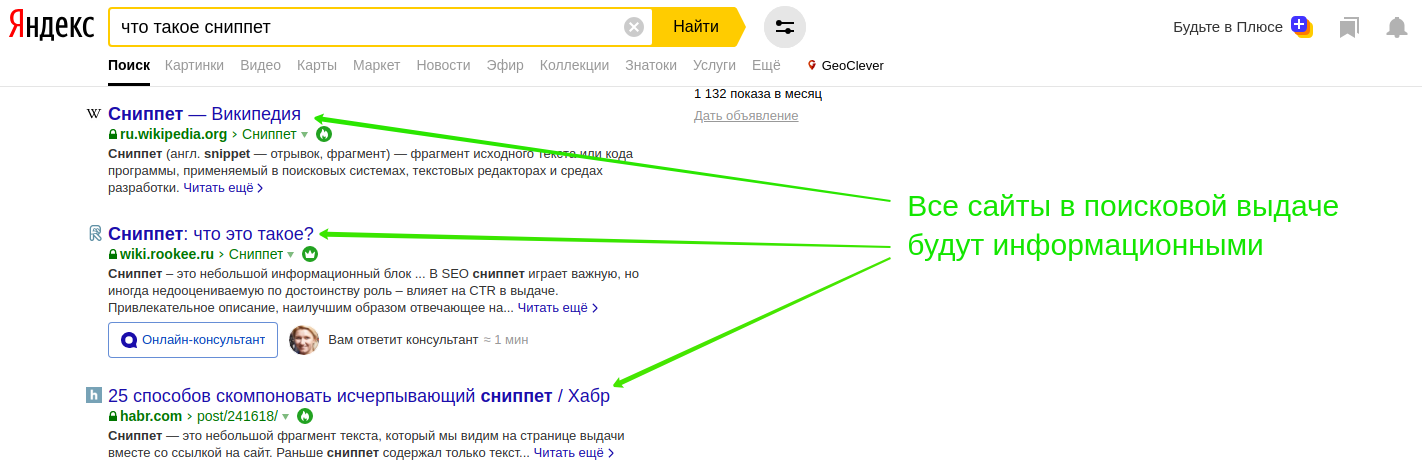Expand dropdown arrow on Wikipedia result URL
Image resolution: width=1422 pixels, height=465 pixels.
coord(305,134)
